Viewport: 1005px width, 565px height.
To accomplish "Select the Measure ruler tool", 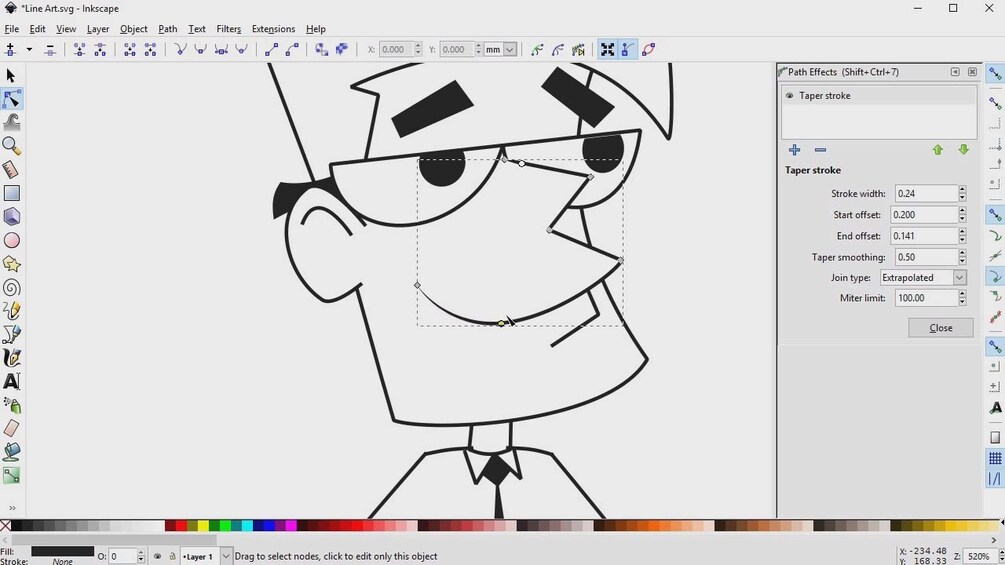I will [12, 170].
